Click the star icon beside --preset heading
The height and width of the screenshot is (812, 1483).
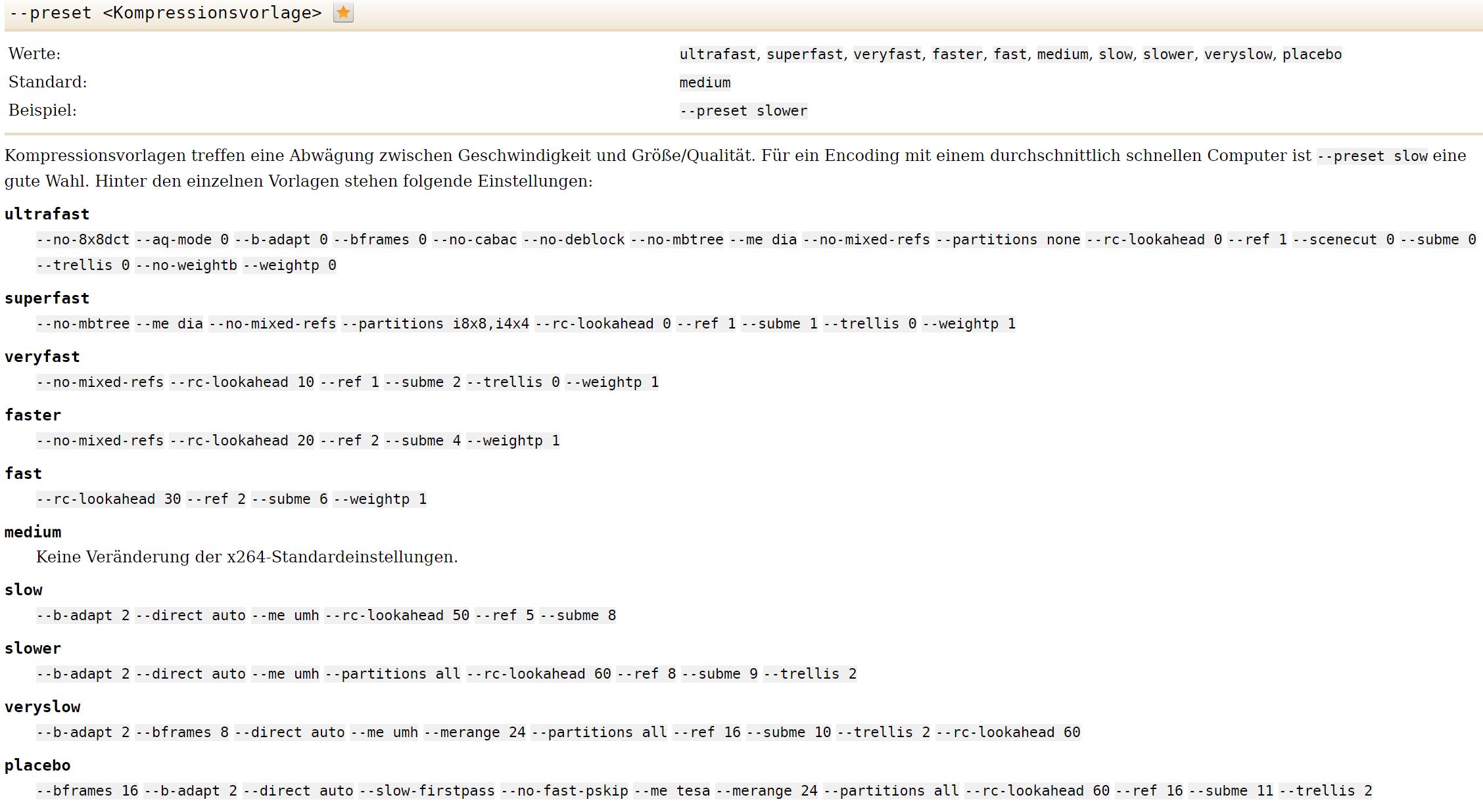coord(343,12)
